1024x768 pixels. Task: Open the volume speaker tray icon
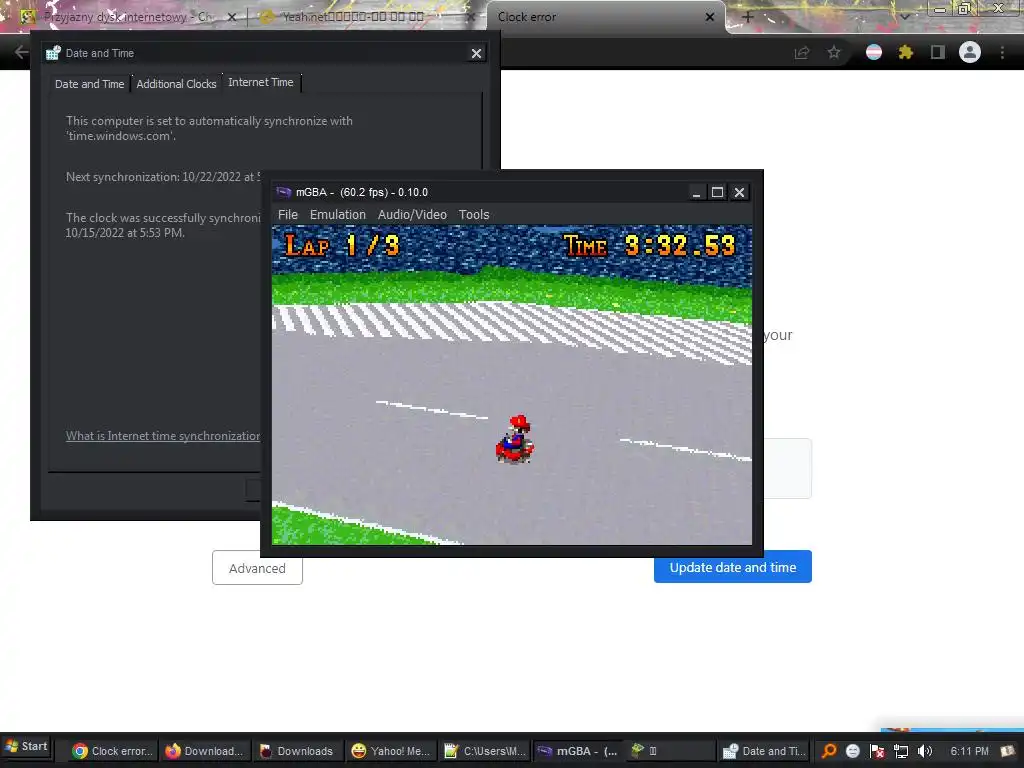tap(925, 751)
